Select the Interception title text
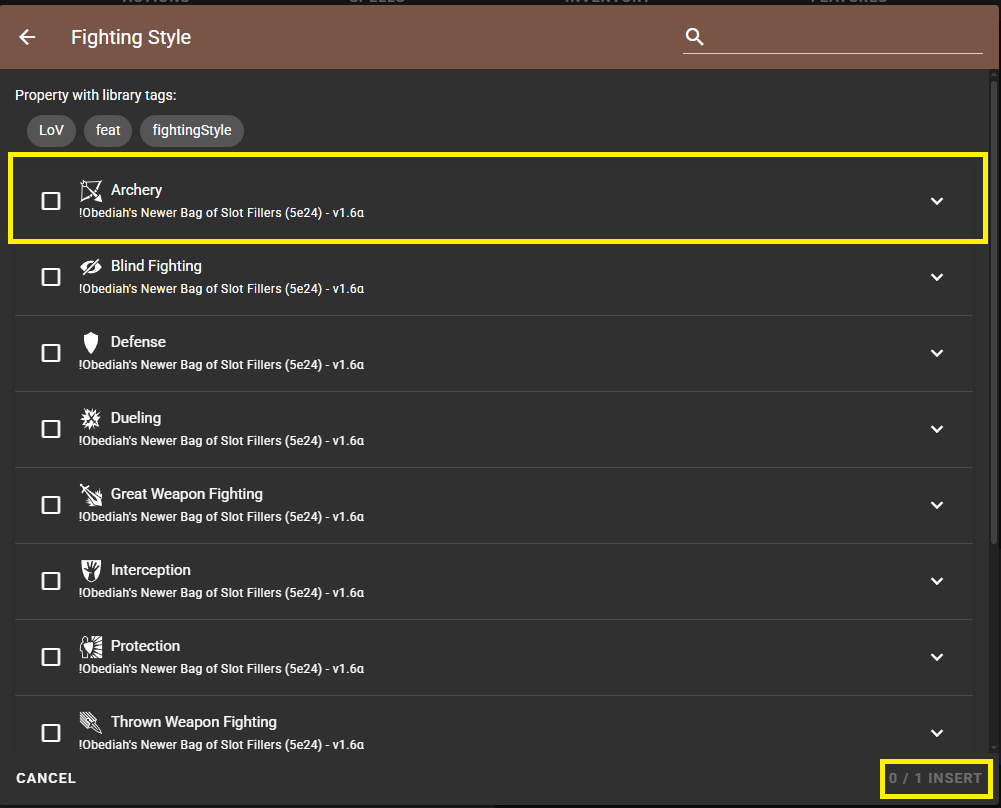 point(151,570)
